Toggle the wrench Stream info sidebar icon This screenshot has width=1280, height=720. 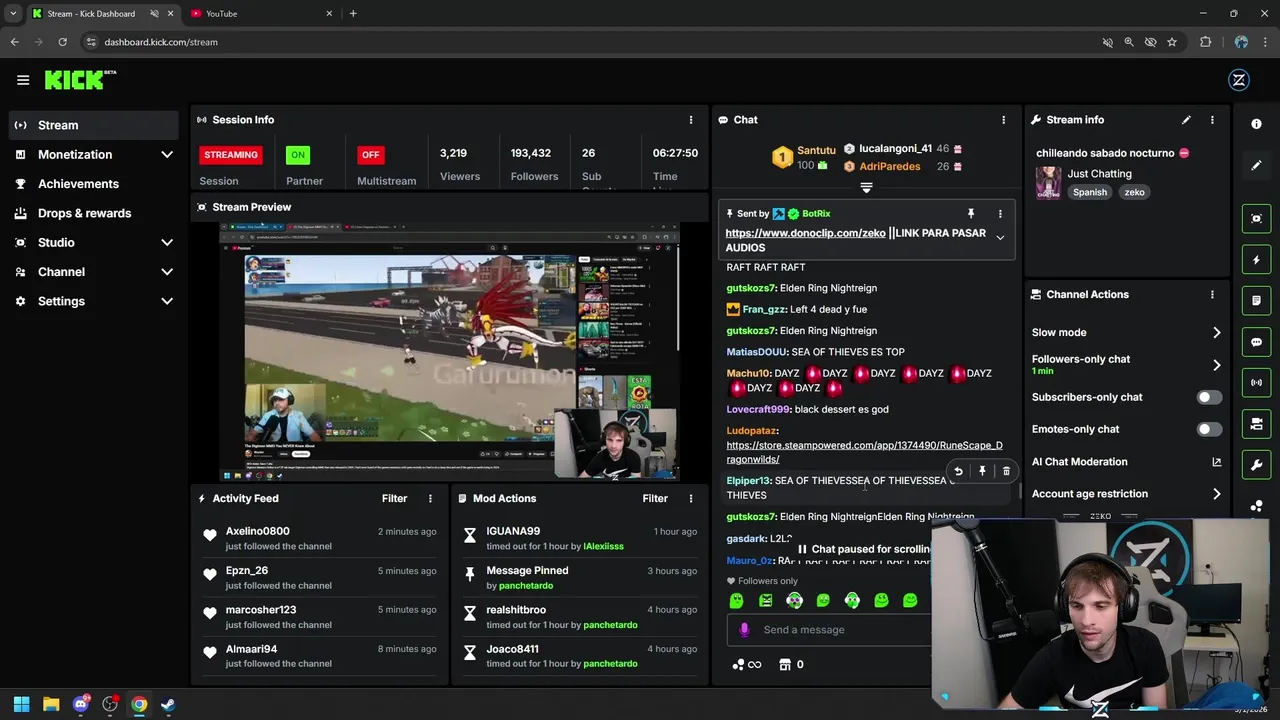[x=1256, y=465]
